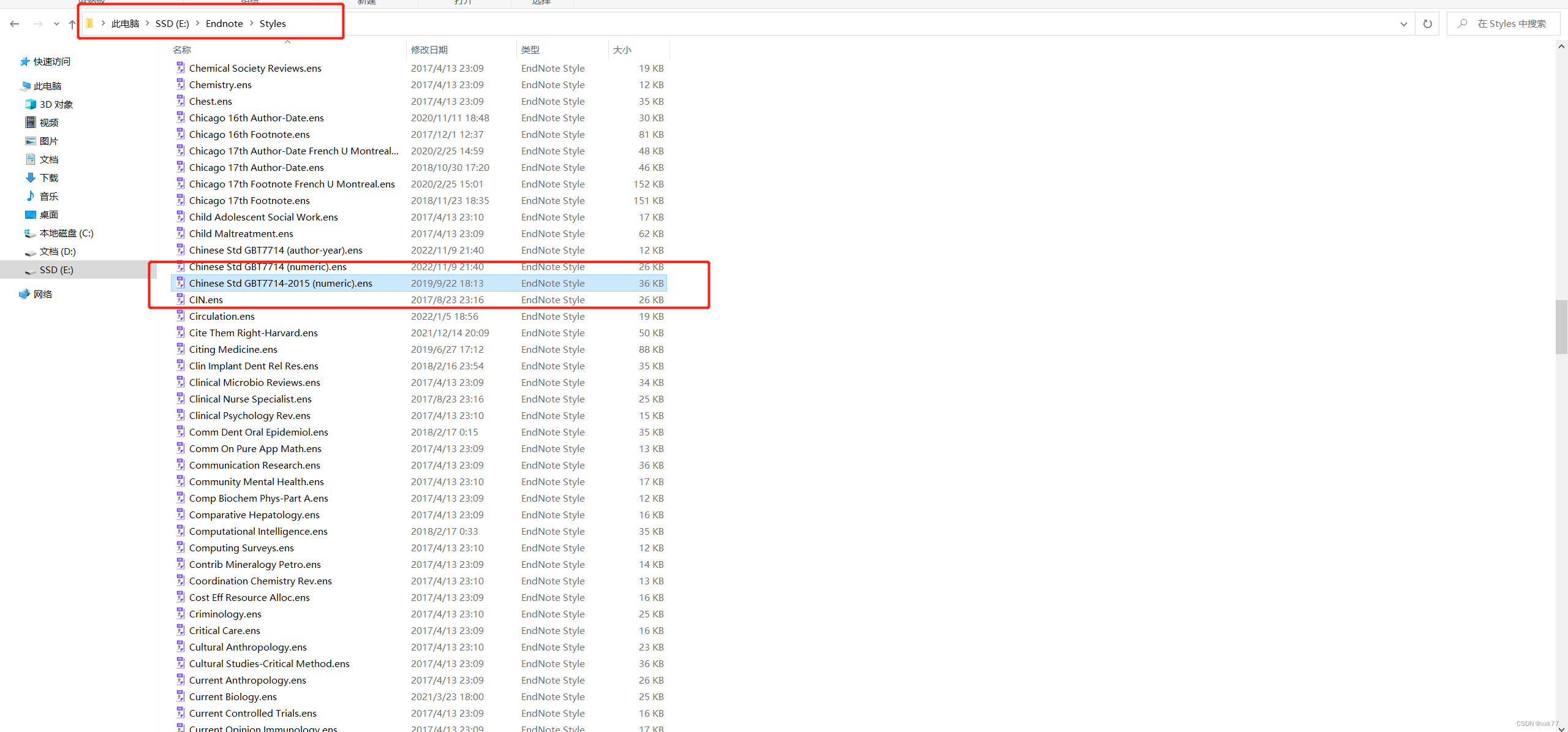Select Computational Intelligence.ens file name
The width and height of the screenshot is (1568, 732).
(258, 532)
